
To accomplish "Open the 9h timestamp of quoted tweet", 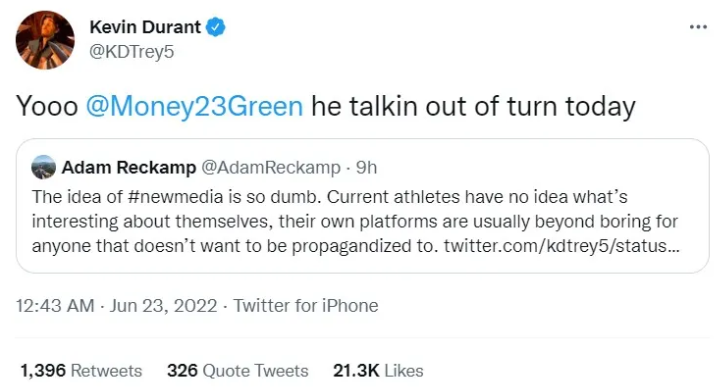I will coord(366,168).
